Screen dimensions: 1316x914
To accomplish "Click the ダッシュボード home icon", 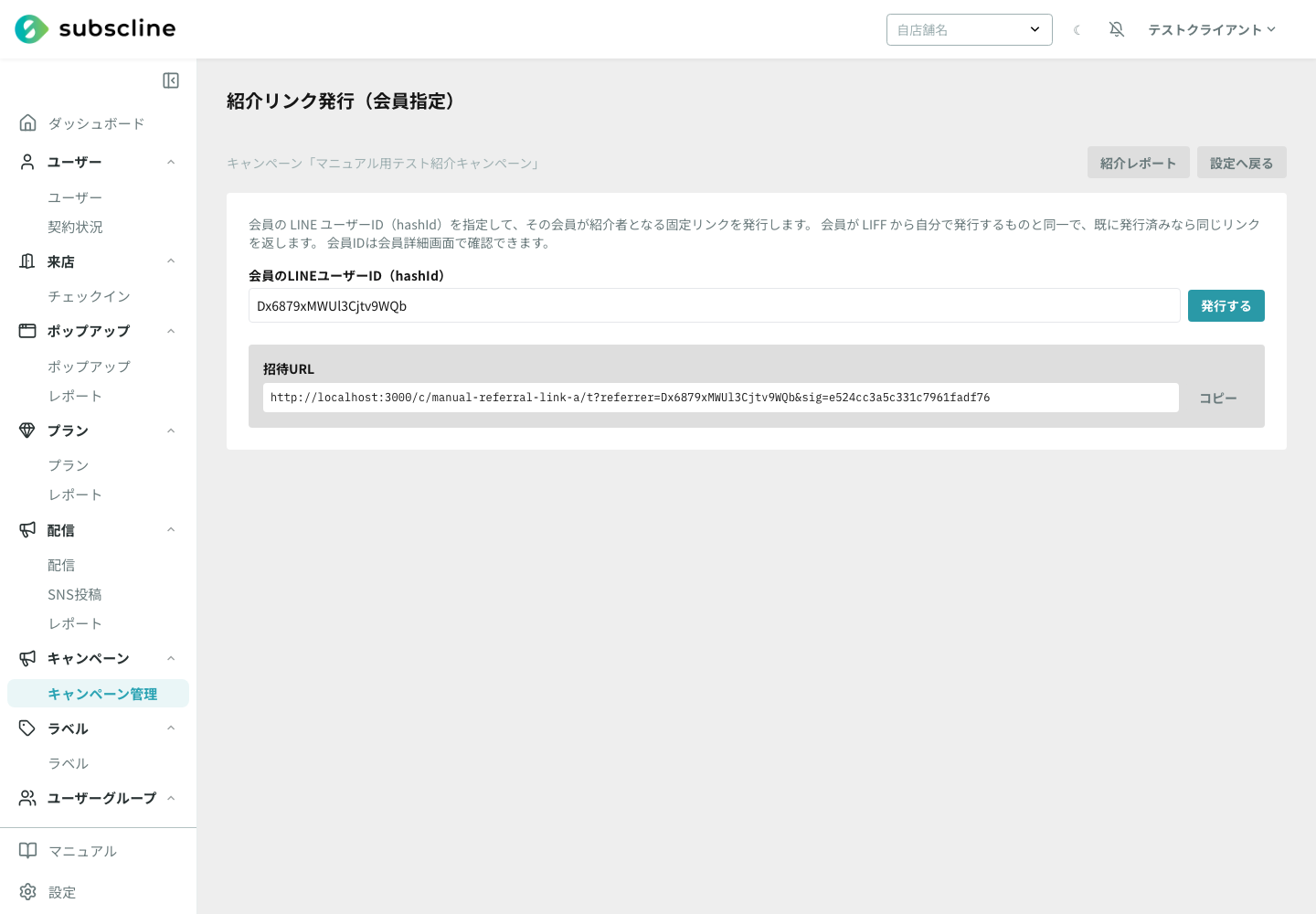I will [27, 122].
